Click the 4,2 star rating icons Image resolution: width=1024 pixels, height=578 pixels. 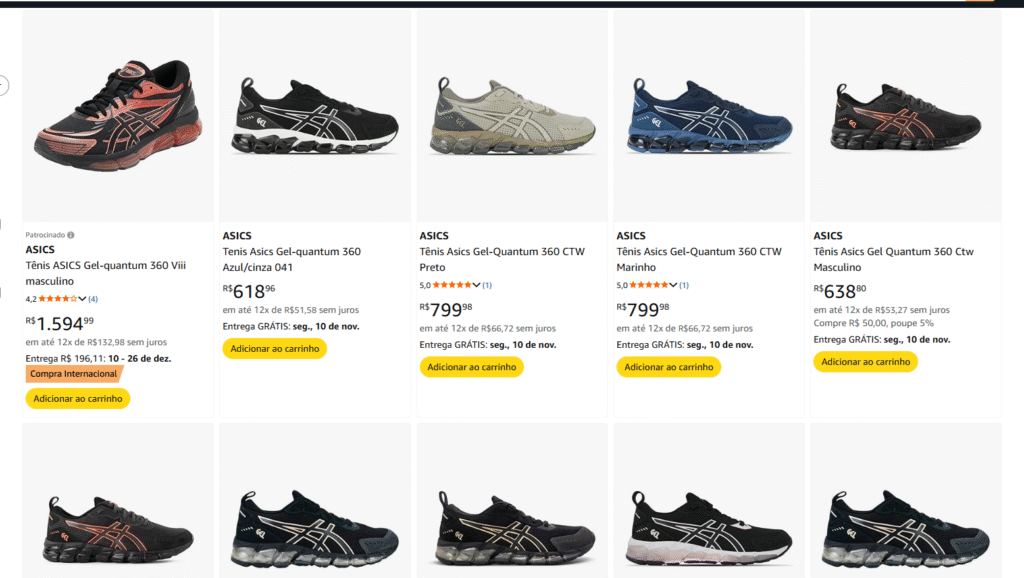point(57,299)
